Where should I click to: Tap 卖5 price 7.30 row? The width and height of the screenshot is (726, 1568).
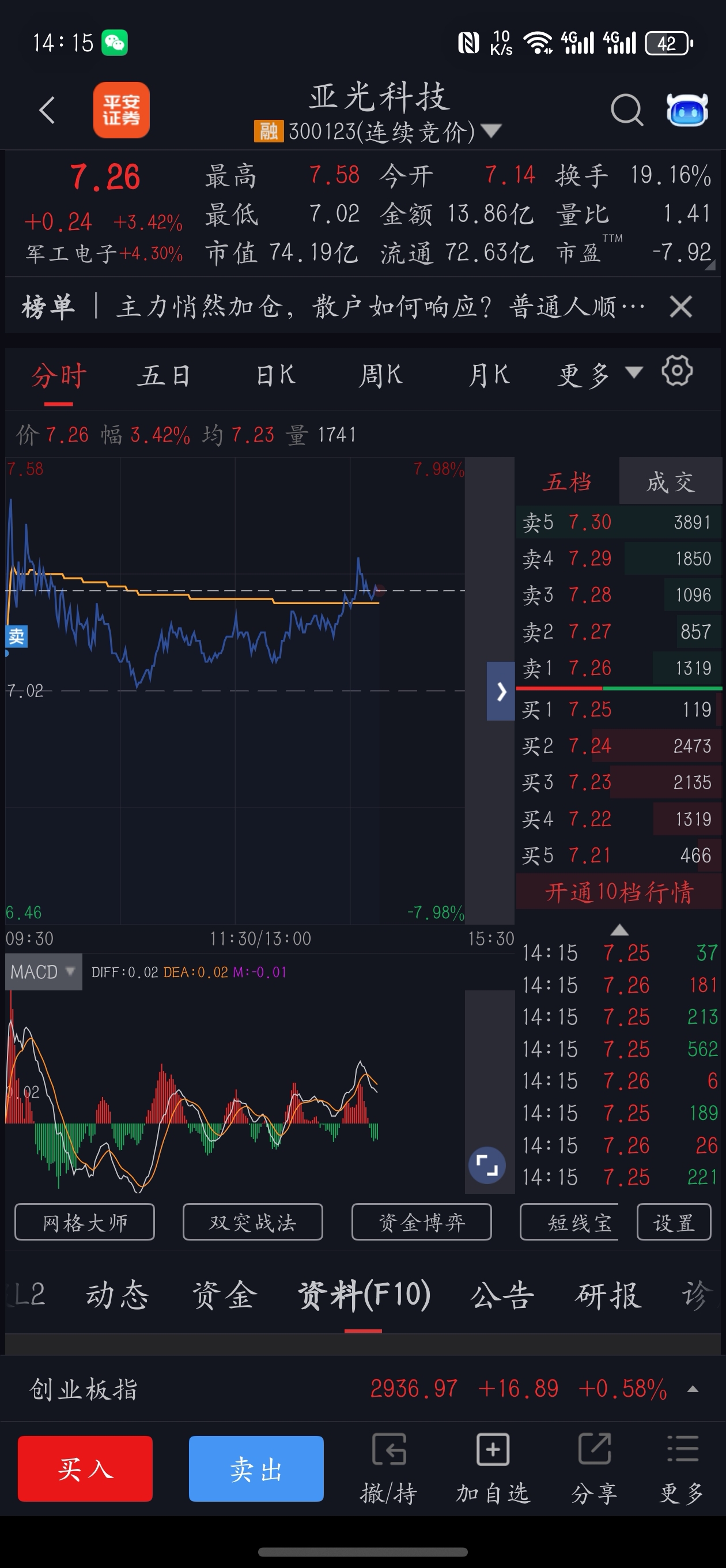[x=619, y=522]
